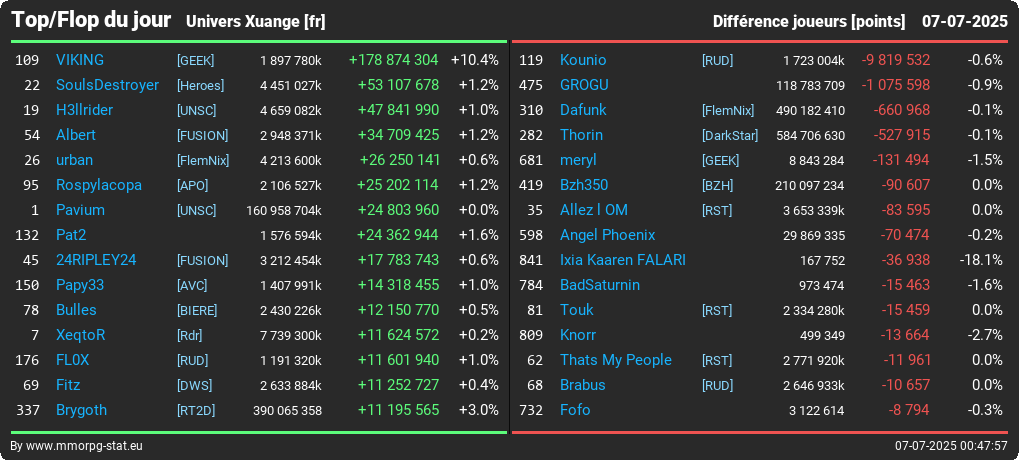Click meryl's [GEEK] alliance tag
1019x460 pixels.
[x=720, y=160]
